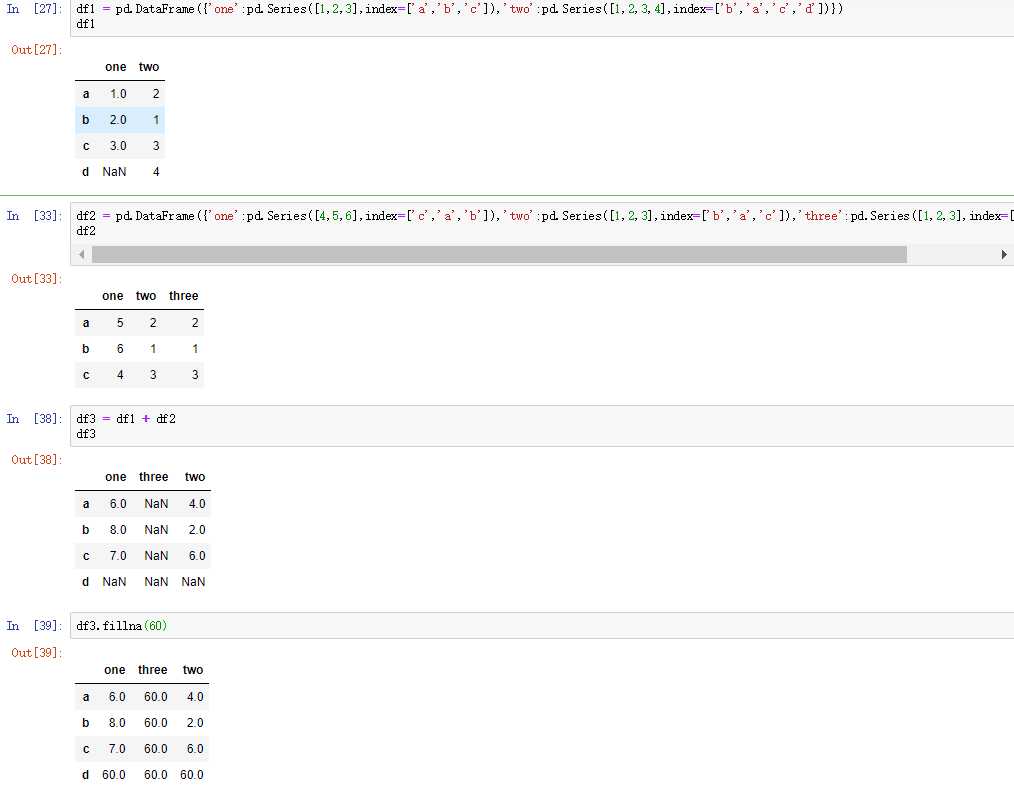Click the Out[38] output prompt
Image resolution: width=1014 pixels, height=790 pixels.
coord(36,460)
